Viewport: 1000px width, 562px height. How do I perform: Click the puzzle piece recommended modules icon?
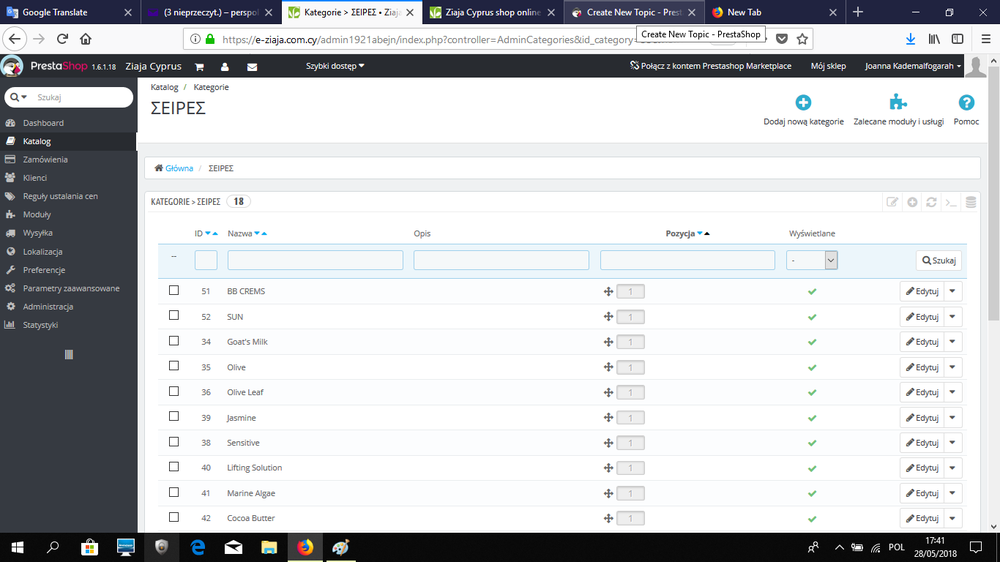pos(898,103)
